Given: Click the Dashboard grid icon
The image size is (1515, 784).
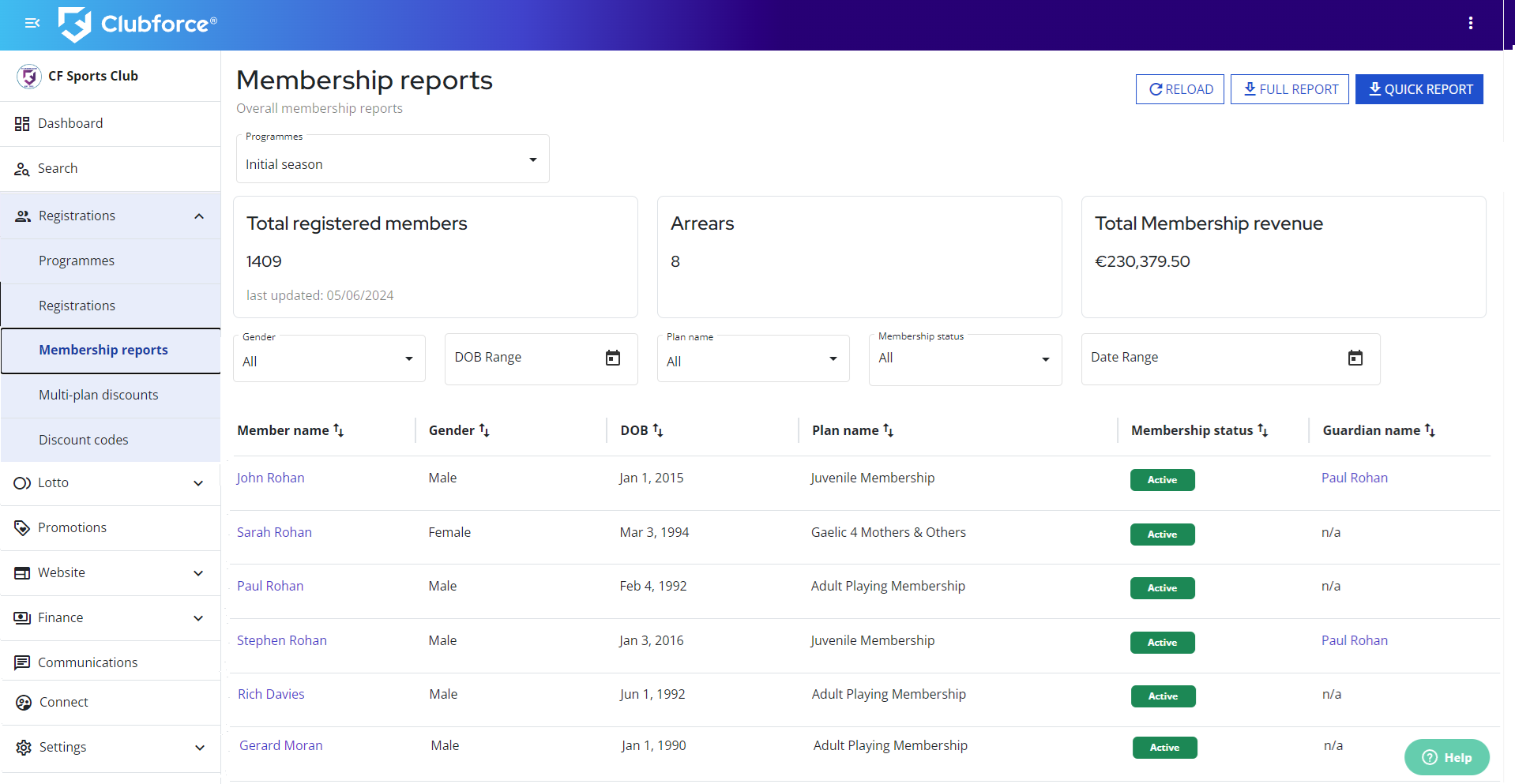Looking at the screenshot, I should 22,124.
